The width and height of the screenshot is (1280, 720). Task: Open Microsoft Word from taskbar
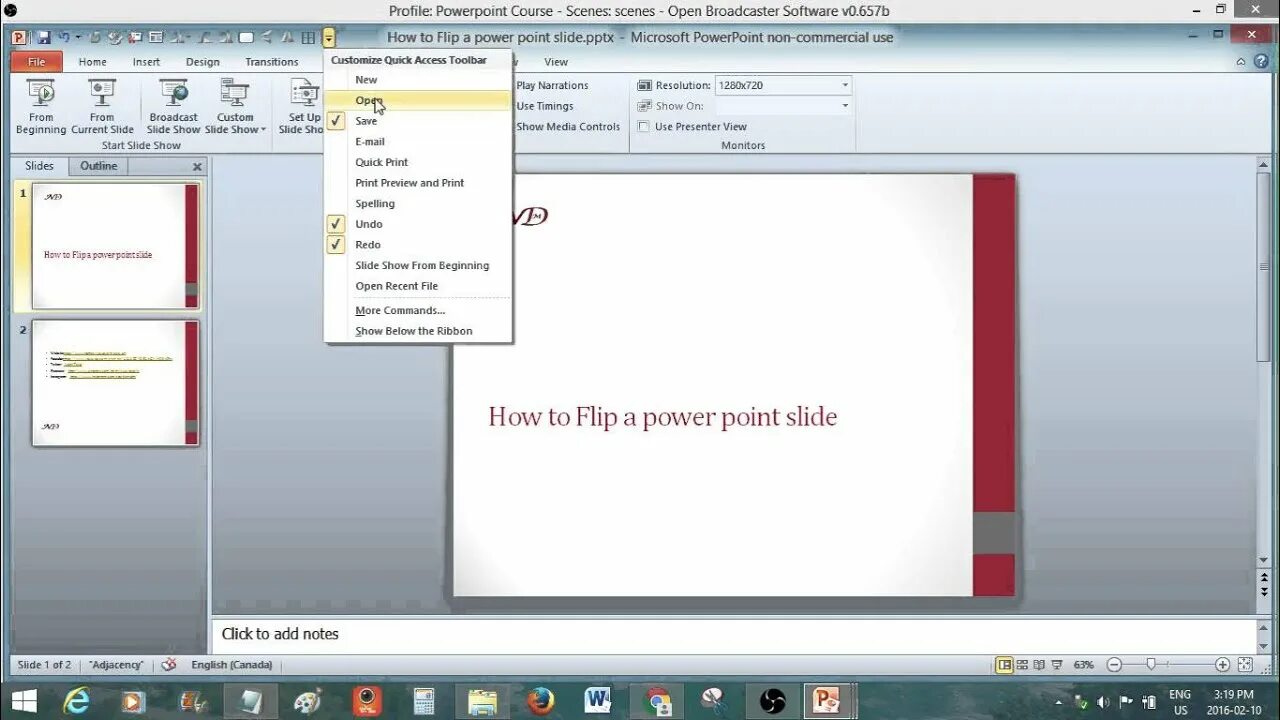coord(598,701)
